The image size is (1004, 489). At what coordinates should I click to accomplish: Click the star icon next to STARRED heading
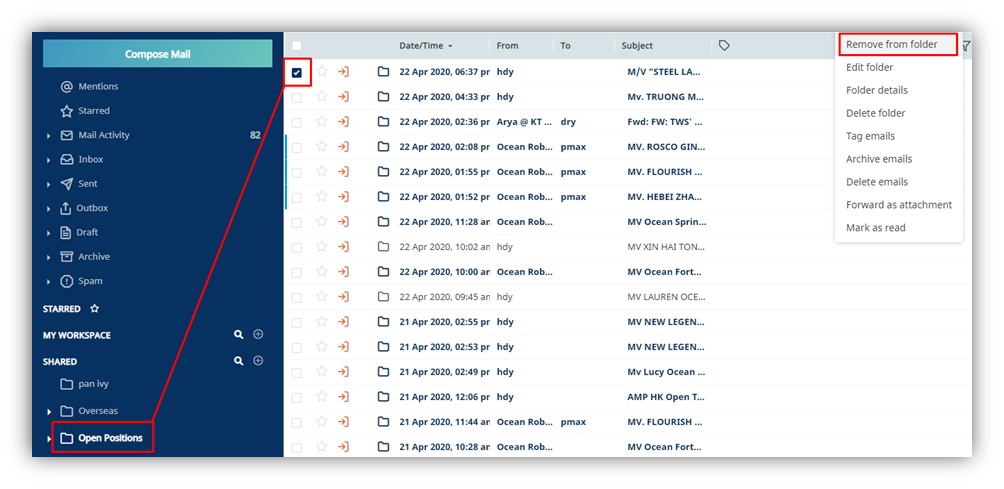pos(95,309)
